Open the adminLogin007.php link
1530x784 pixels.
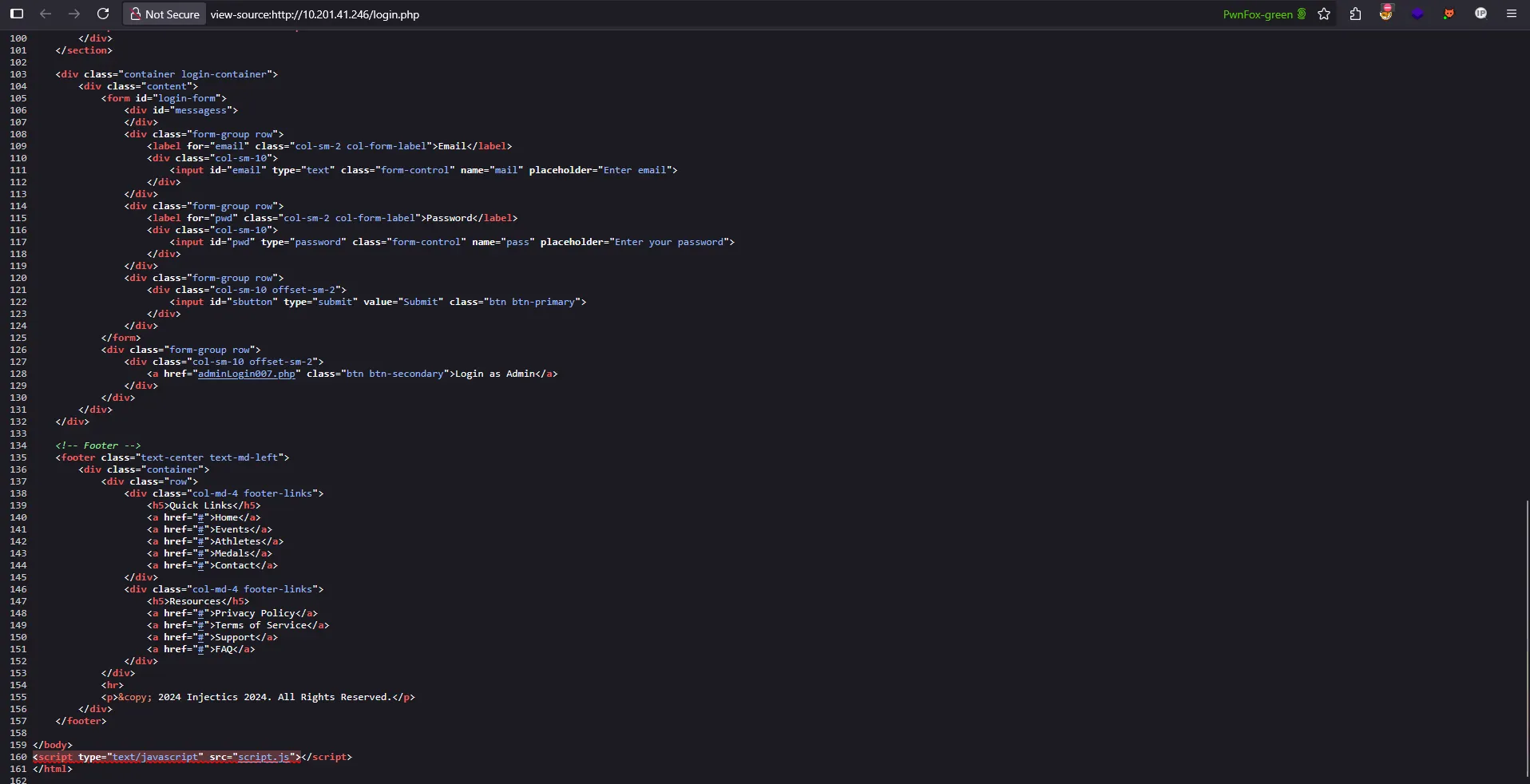pyautogui.click(x=244, y=374)
